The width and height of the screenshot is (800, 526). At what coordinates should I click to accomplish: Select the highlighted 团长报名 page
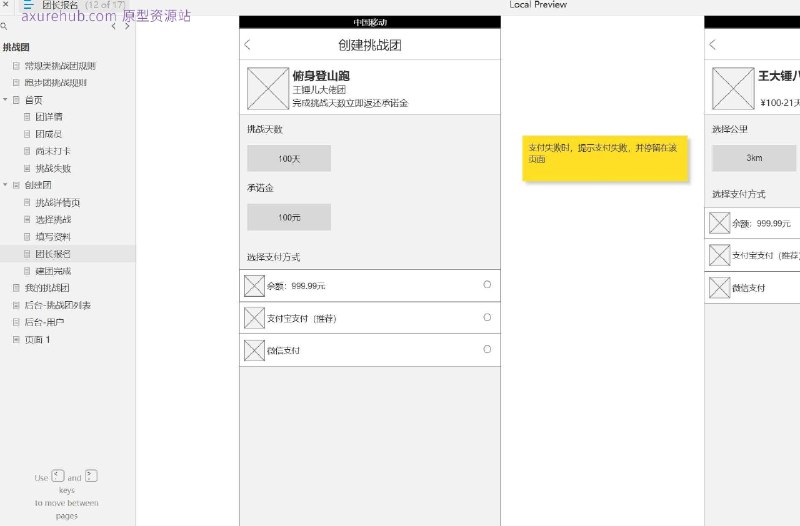point(53,254)
